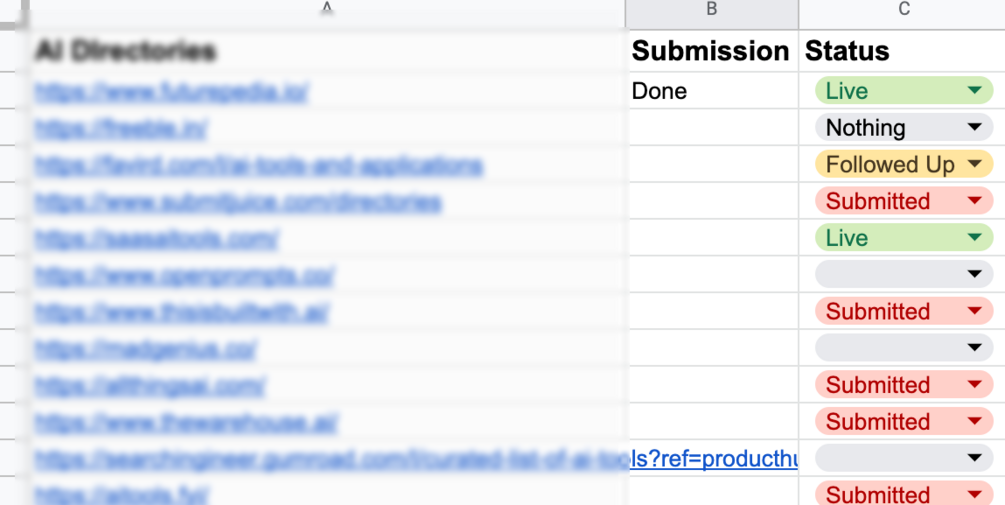This screenshot has width=1005, height=505.
Task: Select column A header
Action: tap(327, 11)
